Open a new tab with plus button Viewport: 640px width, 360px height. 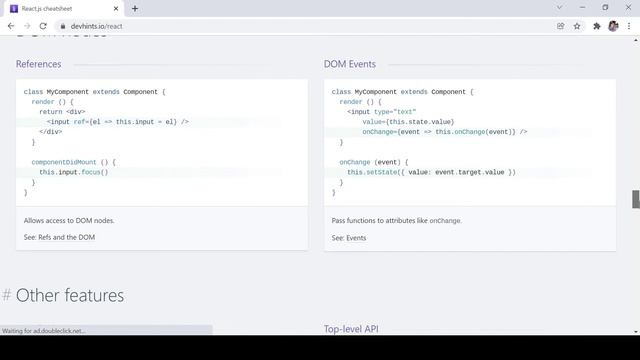pos(135,9)
